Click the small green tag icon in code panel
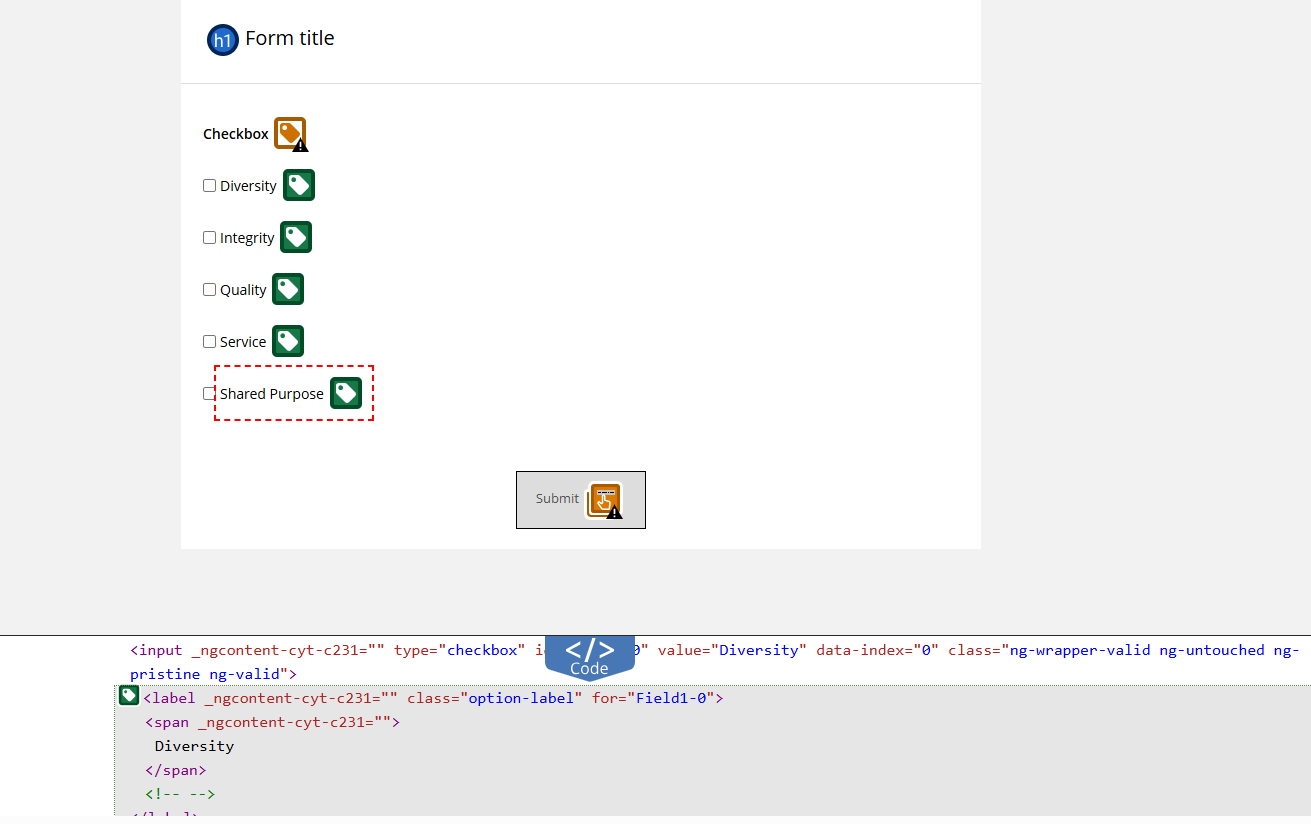1311x824 pixels. click(x=129, y=696)
